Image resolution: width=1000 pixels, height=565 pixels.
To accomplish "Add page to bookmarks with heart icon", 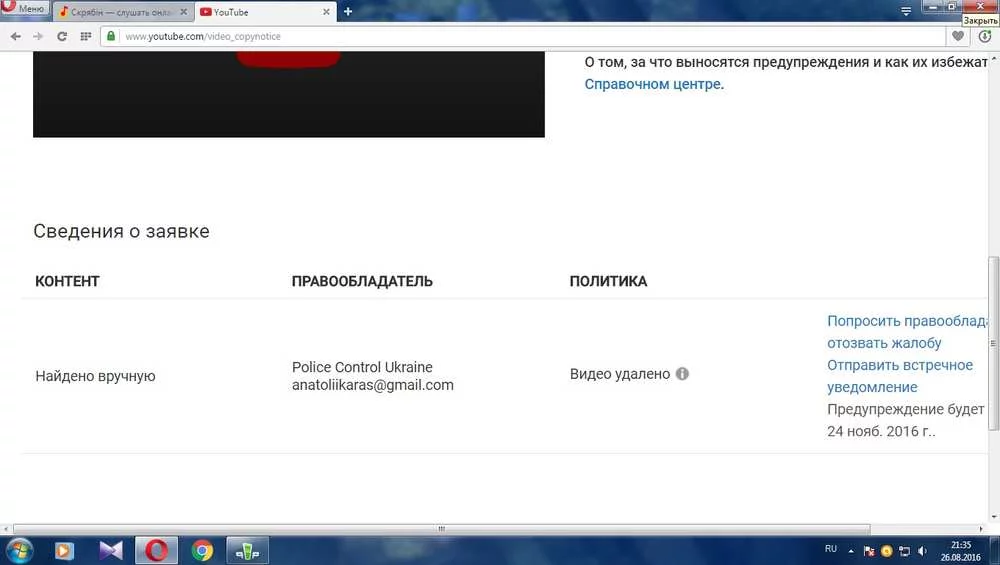I will [x=958, y=36].
